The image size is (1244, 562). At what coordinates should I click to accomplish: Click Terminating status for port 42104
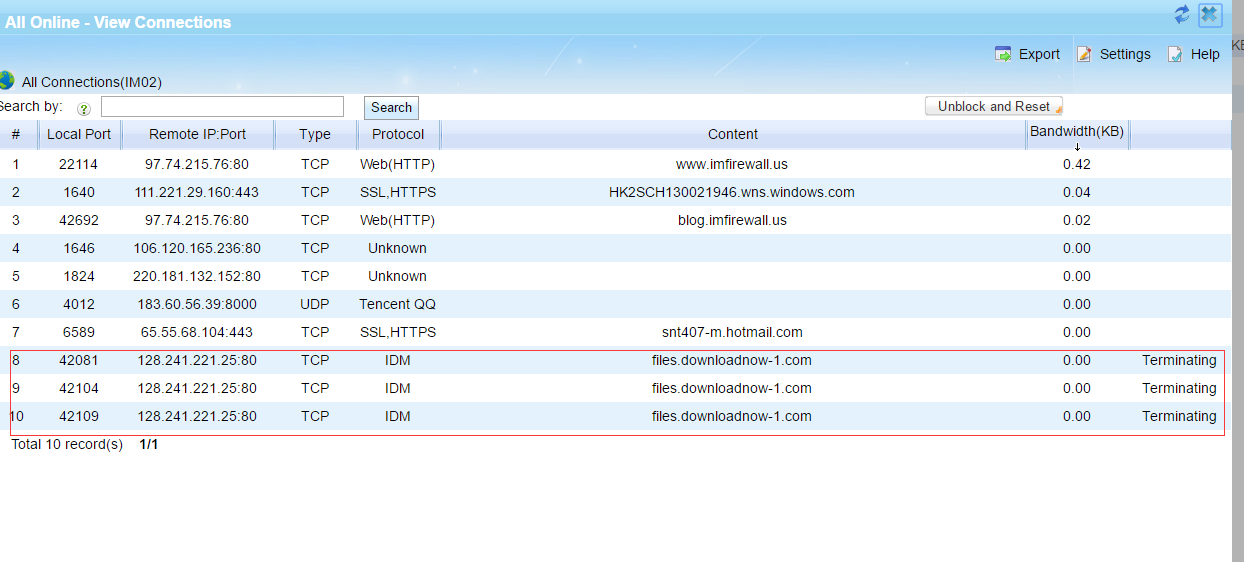click(x=1179, y=388)
